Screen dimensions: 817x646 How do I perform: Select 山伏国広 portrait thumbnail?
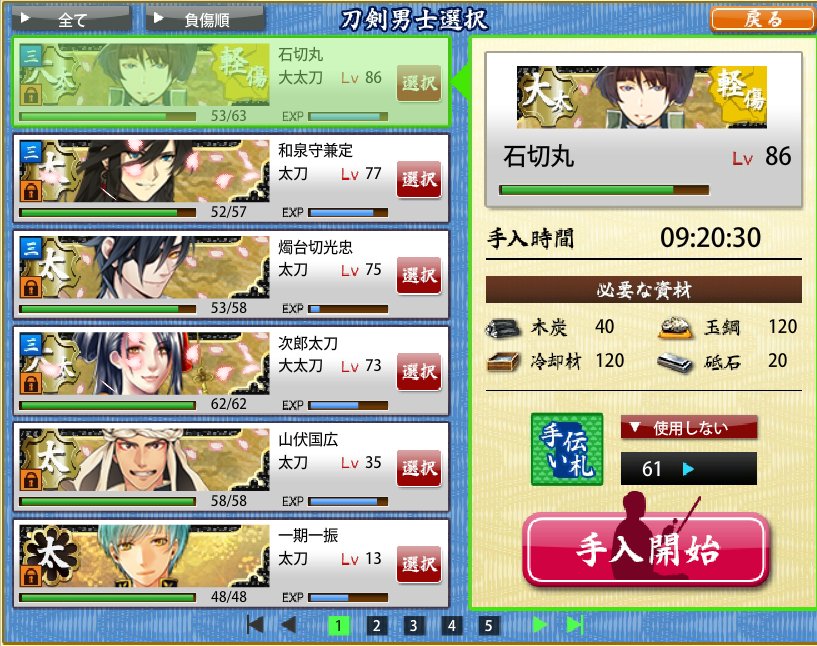144,459
